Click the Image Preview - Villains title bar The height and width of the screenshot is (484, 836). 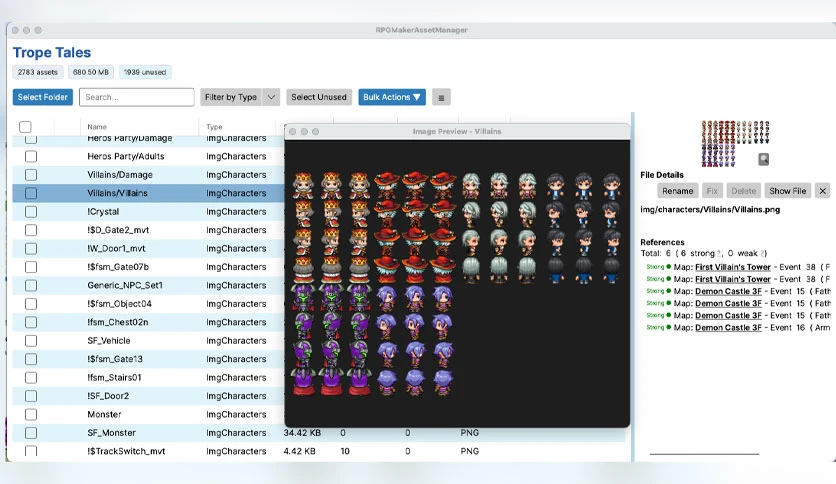tap(457, 131)
